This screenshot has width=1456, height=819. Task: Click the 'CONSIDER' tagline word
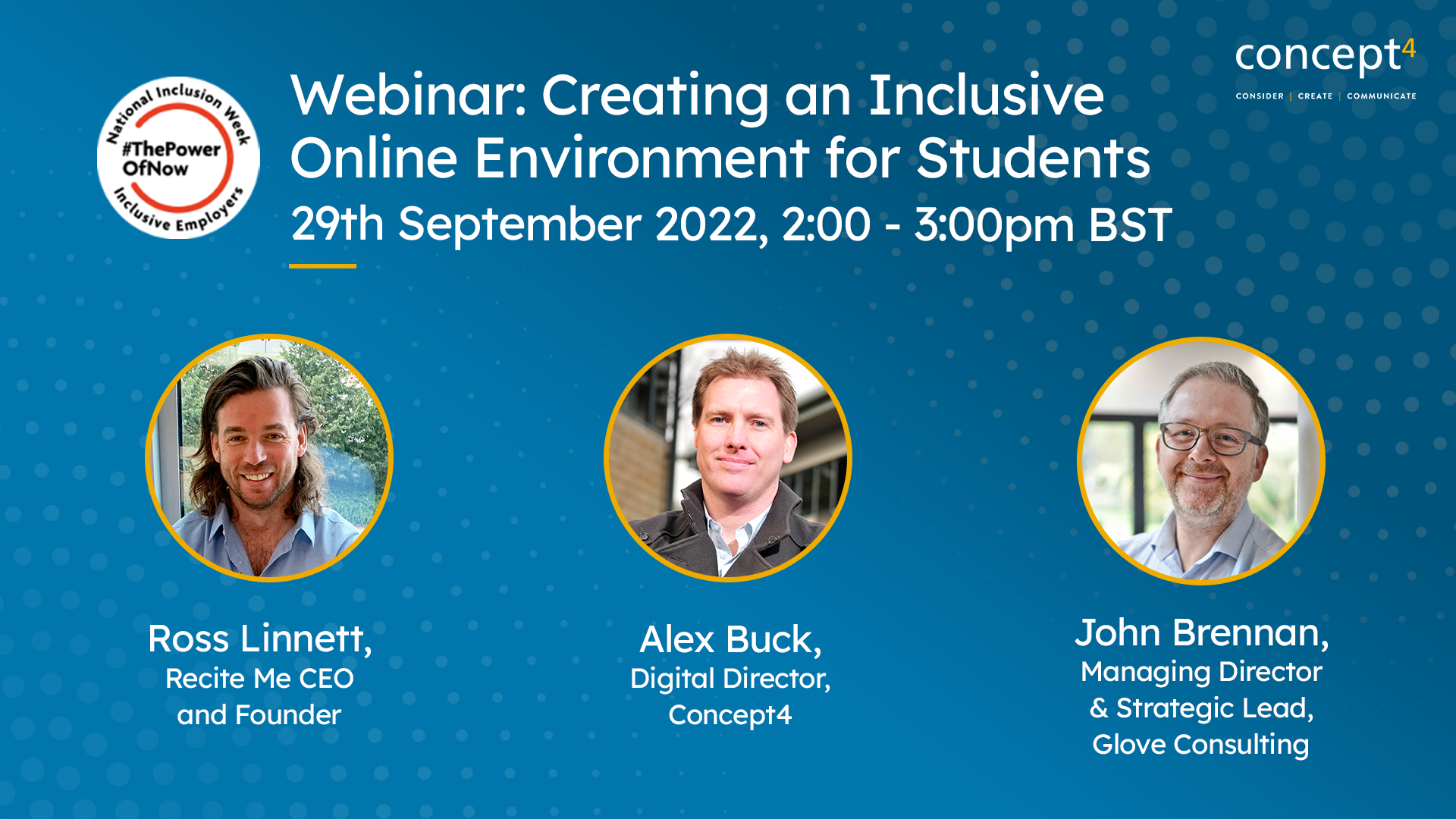tap(1260, 96)
